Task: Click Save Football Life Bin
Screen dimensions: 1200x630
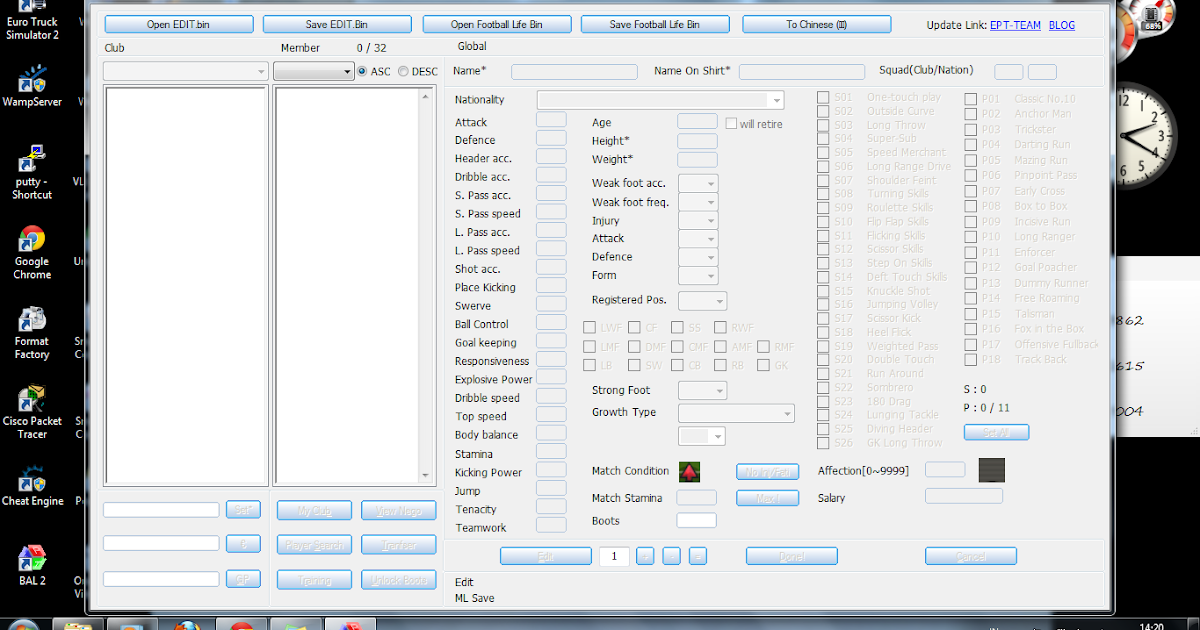Action: click(x=656, y=24)
